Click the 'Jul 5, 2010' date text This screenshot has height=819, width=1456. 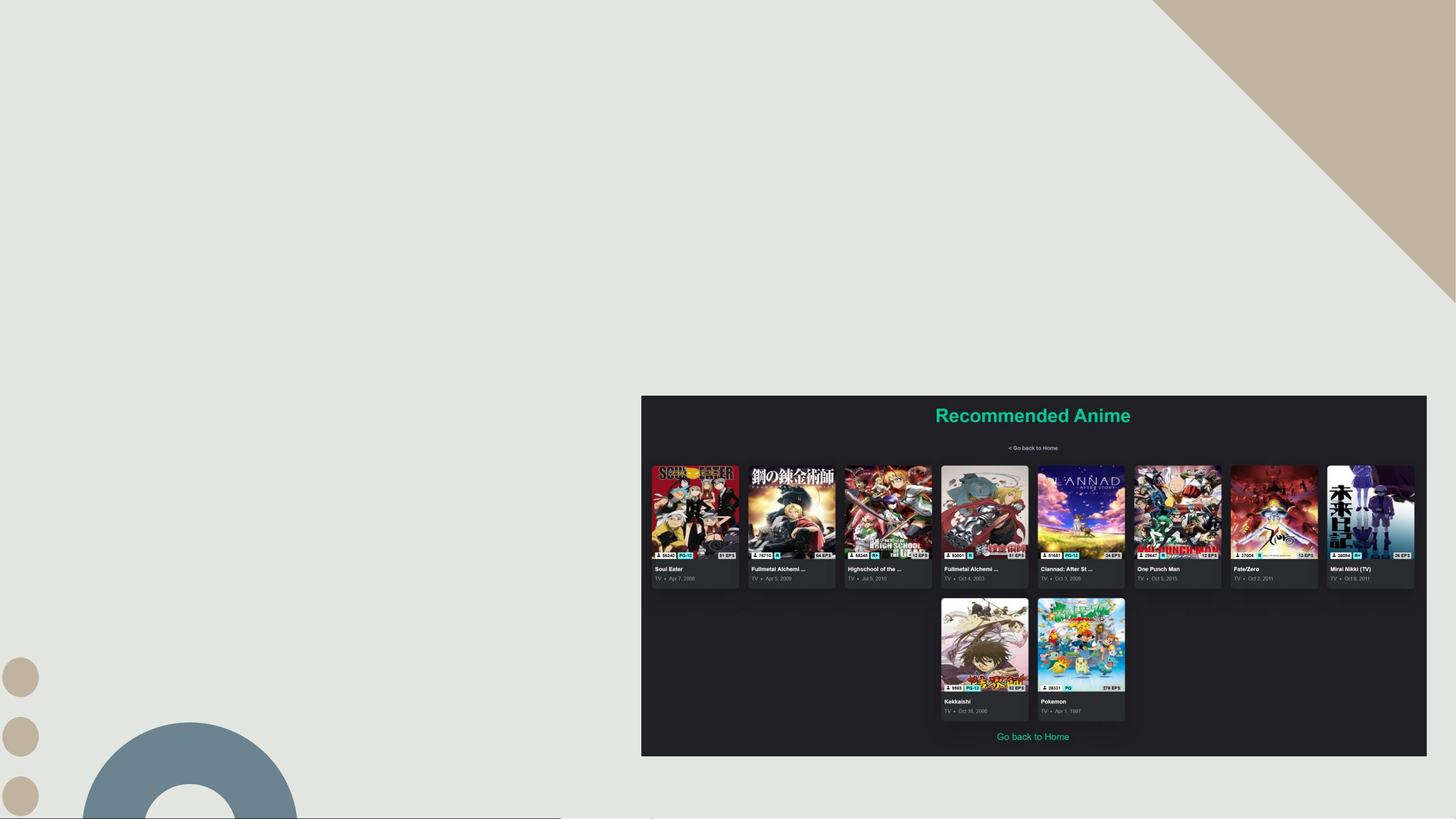(x=874, y=579)
